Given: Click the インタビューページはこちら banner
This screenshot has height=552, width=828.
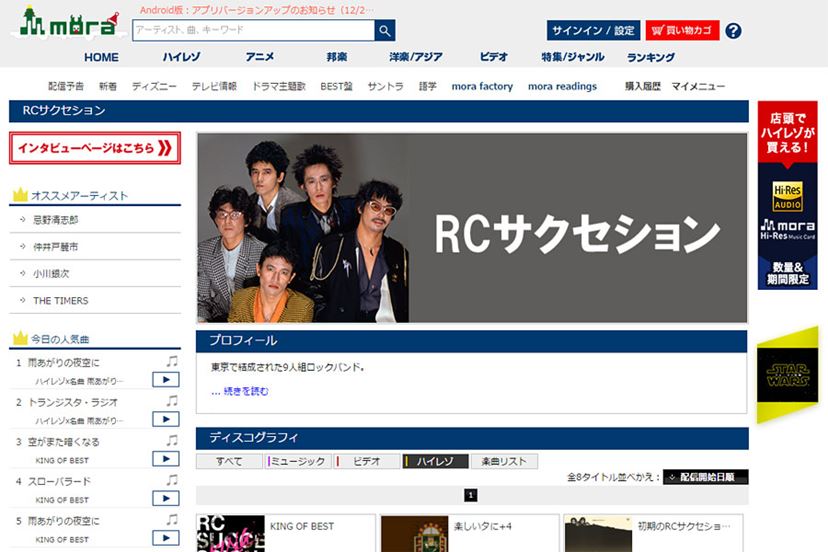Looking at the screenshot, I should (x=95, y=148).
